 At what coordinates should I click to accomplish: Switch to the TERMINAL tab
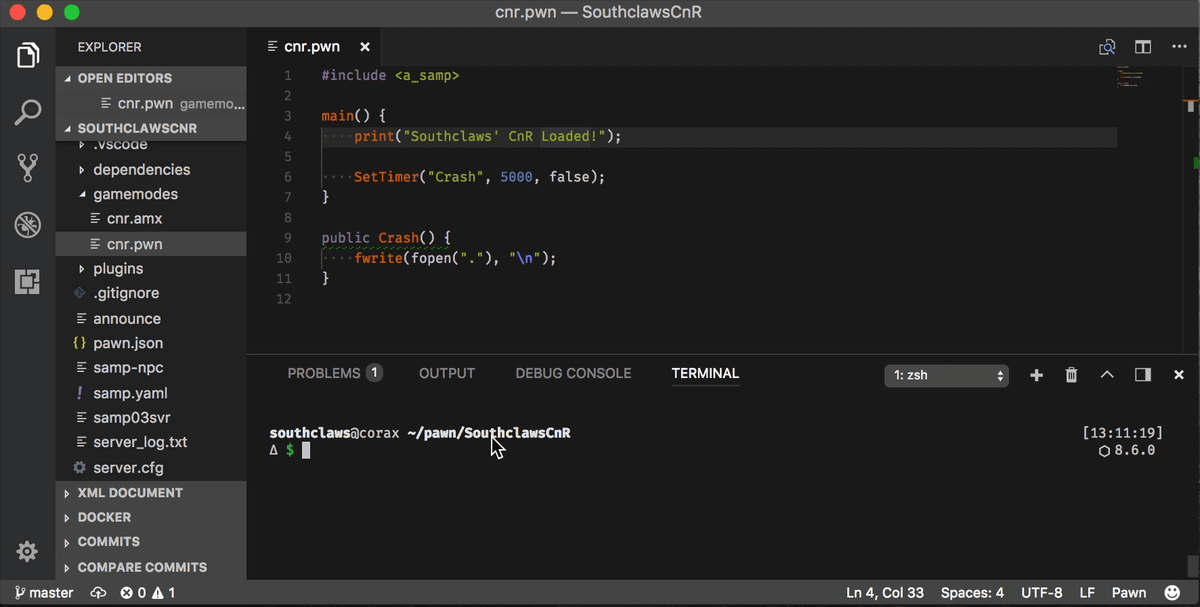[705, 373]
